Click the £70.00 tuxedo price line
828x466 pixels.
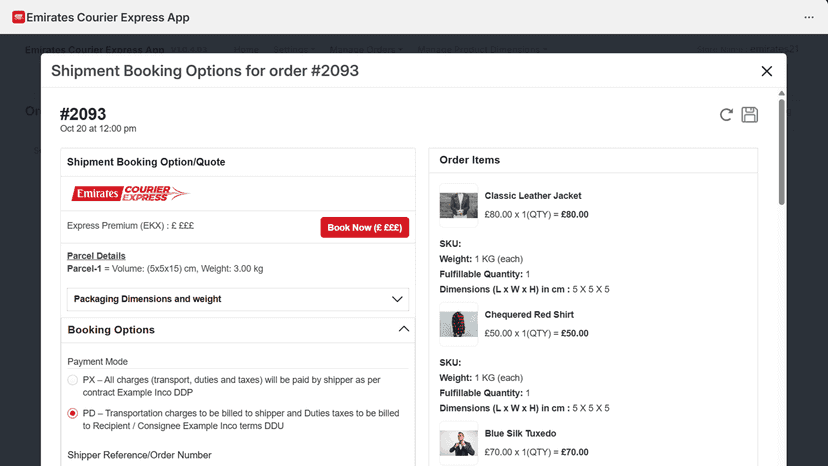tap(537, 452)
